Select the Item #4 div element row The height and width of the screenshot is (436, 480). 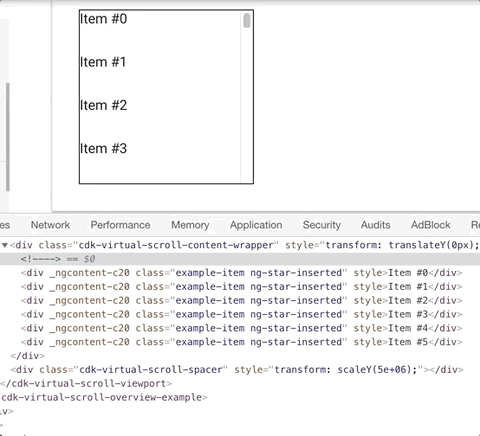tap(242, 328)
